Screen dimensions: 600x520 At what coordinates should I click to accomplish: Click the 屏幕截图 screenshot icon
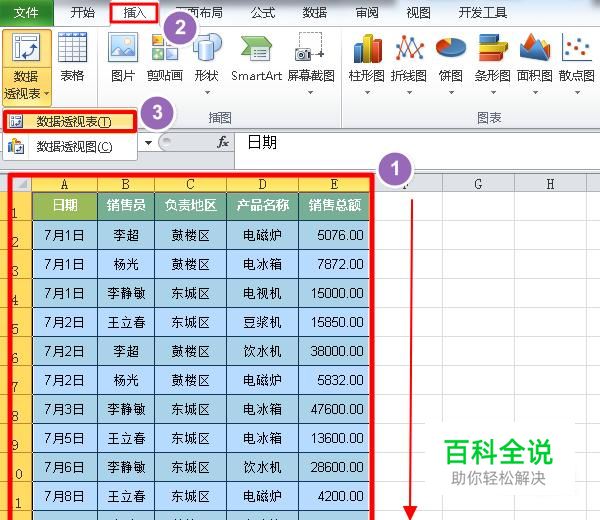point(310,47)
